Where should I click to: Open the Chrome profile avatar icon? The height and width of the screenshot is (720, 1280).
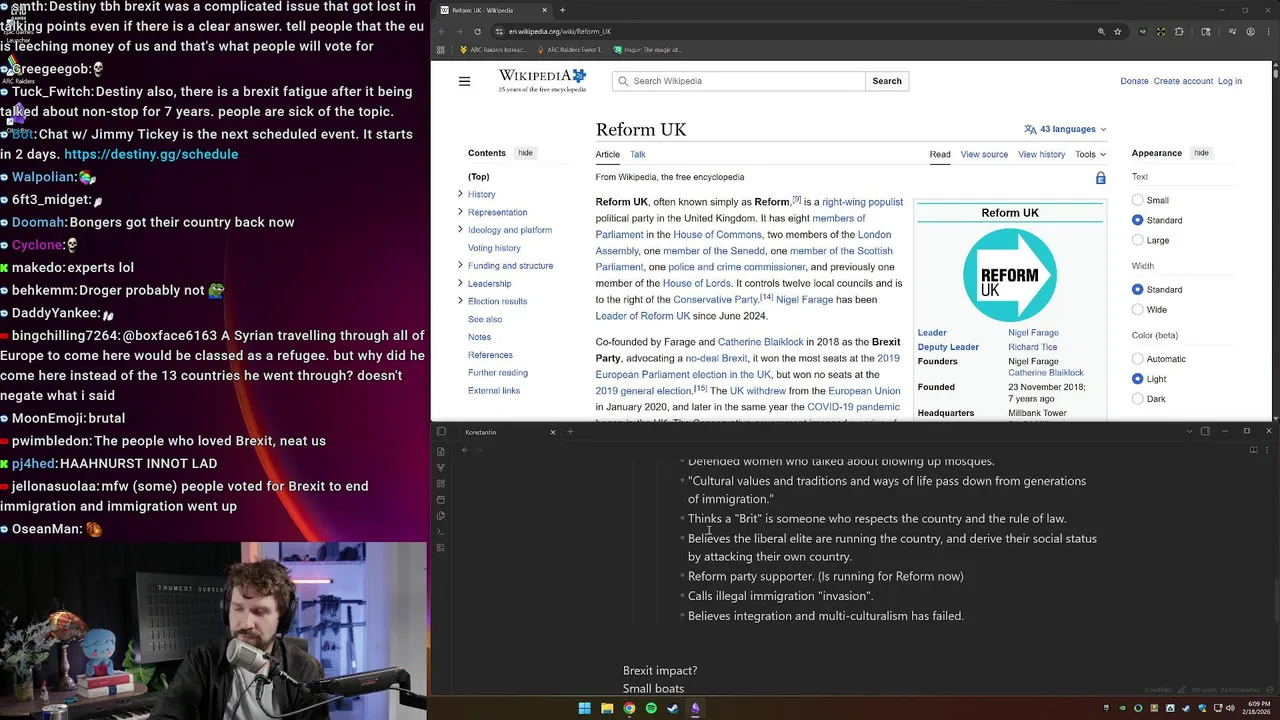(x=1250, y=31)
